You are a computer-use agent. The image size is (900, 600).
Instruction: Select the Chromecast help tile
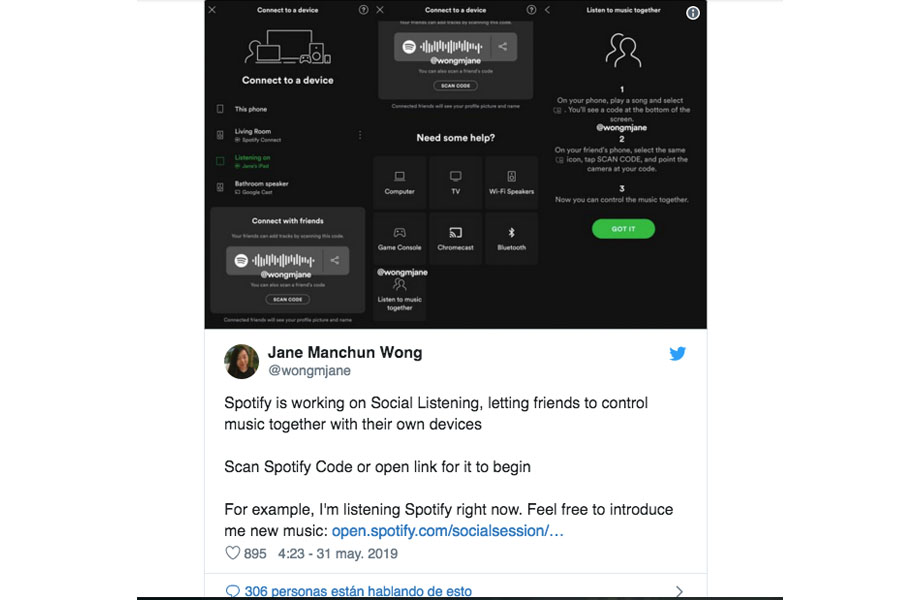click(x=455, y=238)
